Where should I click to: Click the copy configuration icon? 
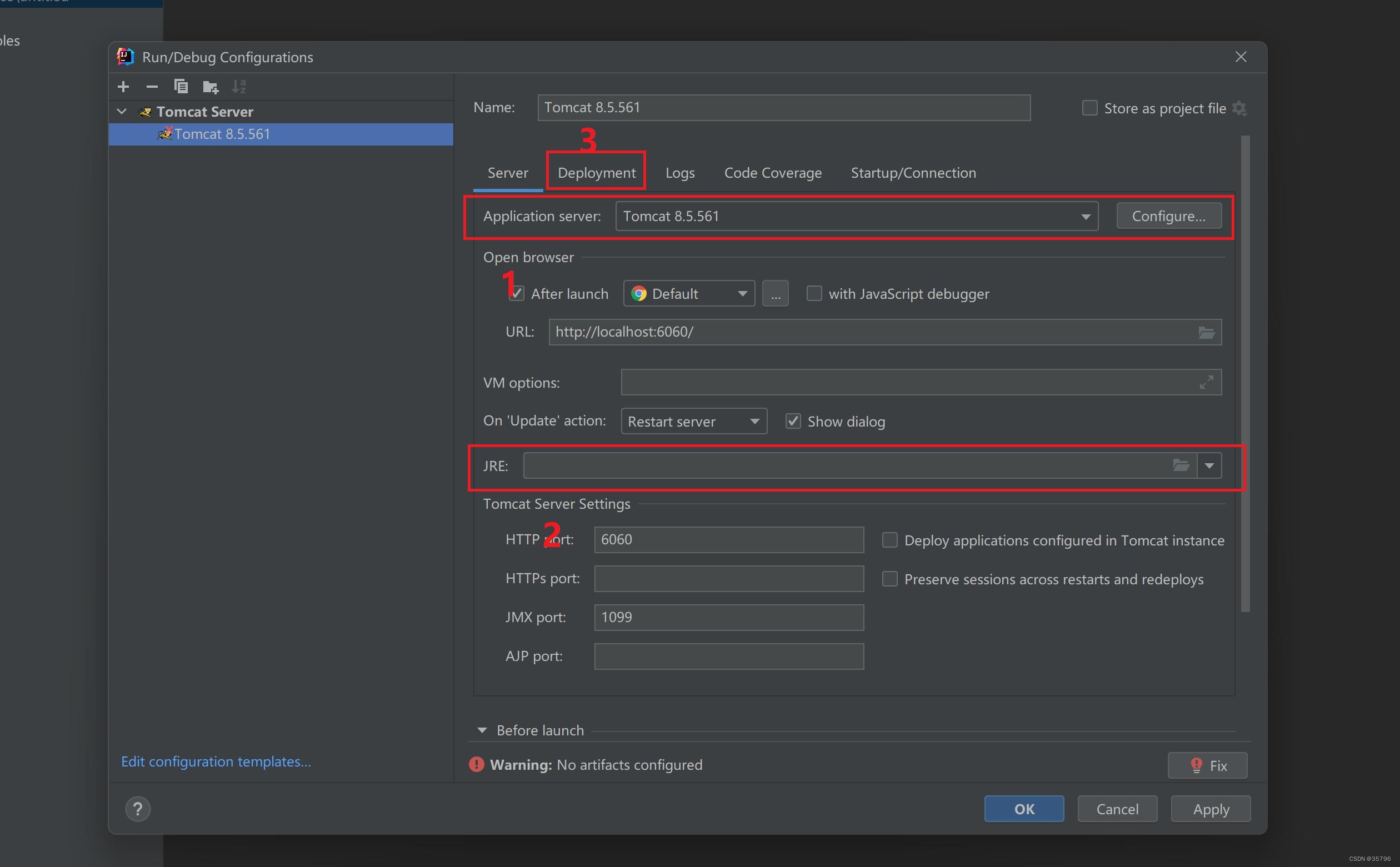click(181, 87)
